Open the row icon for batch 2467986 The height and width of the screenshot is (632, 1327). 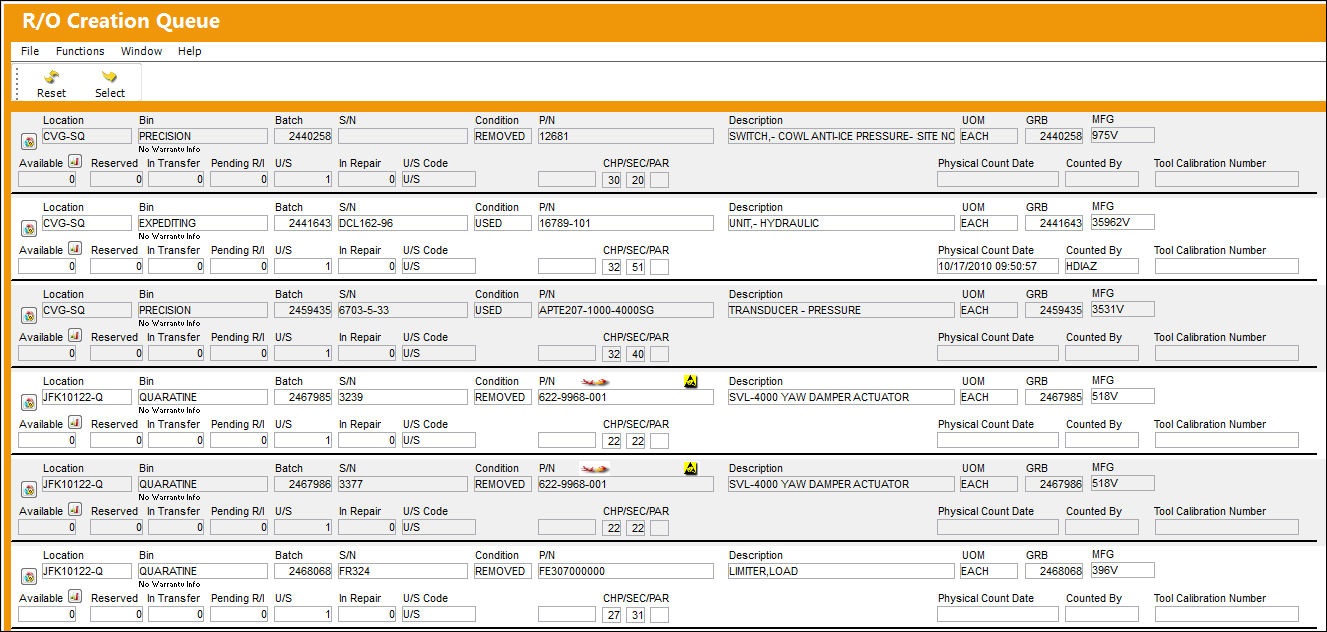coord(28,490)
